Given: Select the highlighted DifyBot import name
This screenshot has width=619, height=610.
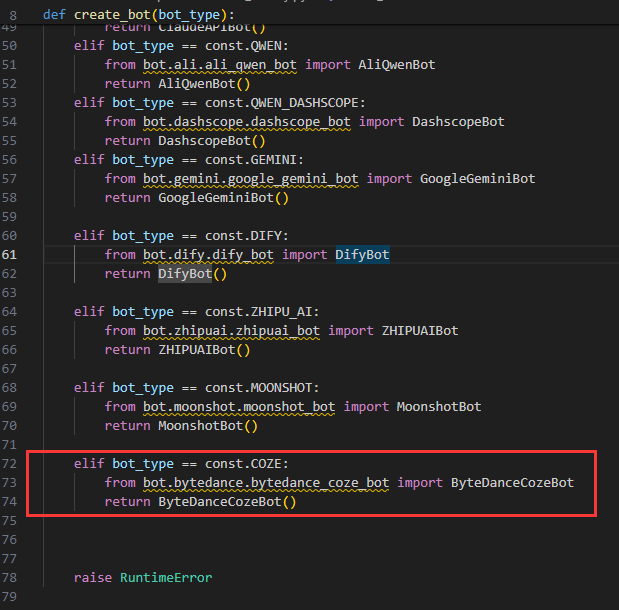Looking at the screenshot, I should point(362,255).
